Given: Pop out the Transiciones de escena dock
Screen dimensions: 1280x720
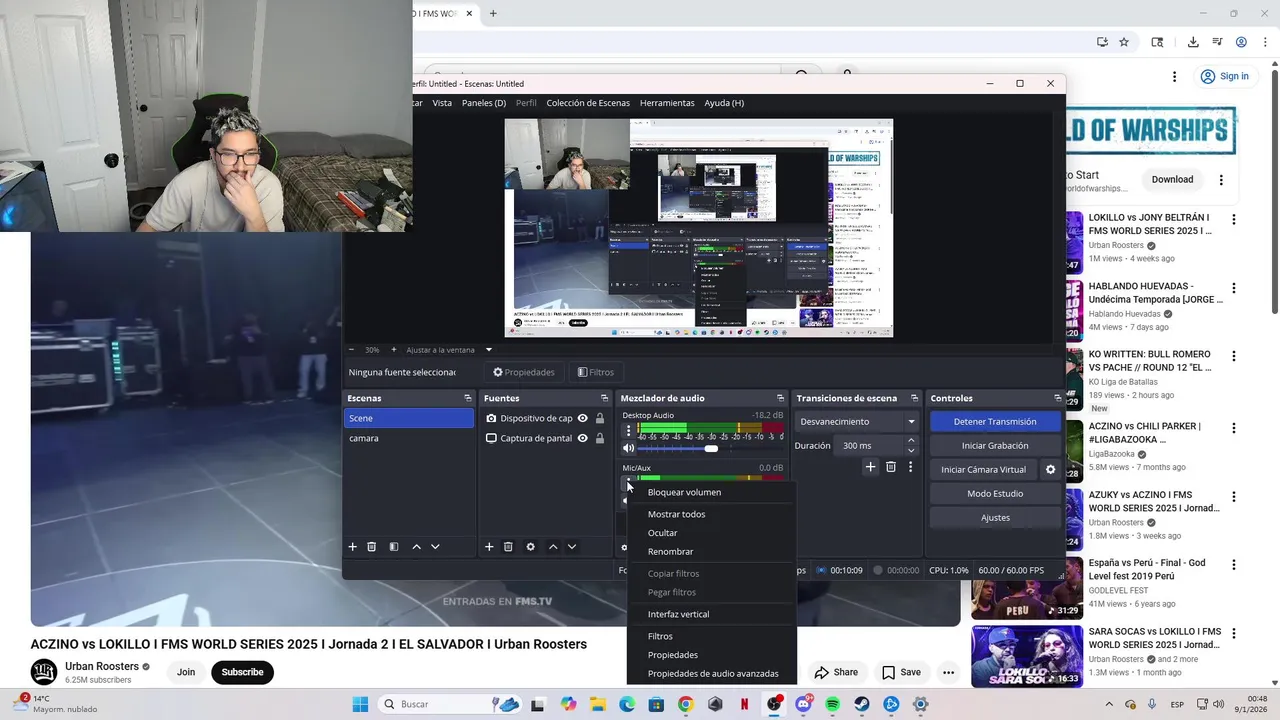Looking at the screenshot, I should (x=914, y=398).
